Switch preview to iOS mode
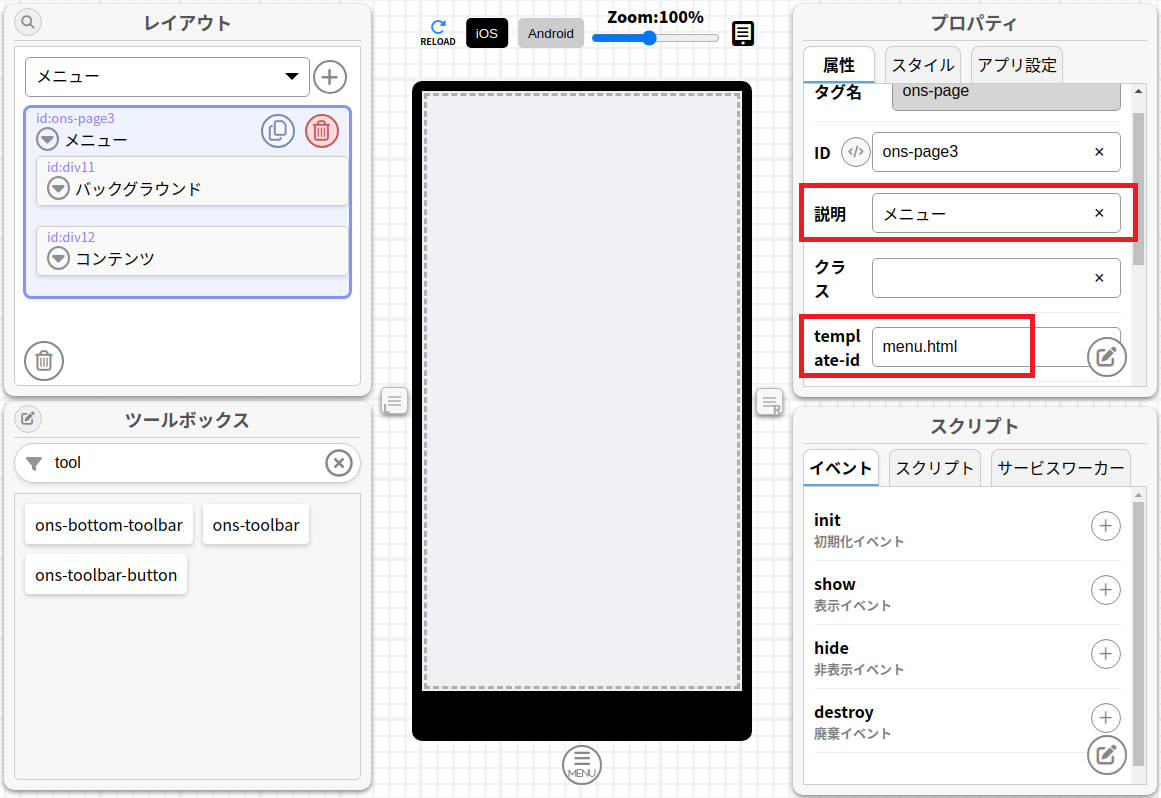This screenshot has height=798, width=1161. click(x=487, y=33)
